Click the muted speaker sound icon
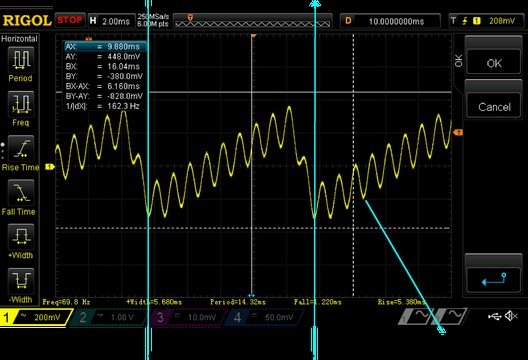Viewport: 528px width, 360px height. coord(511,316)
